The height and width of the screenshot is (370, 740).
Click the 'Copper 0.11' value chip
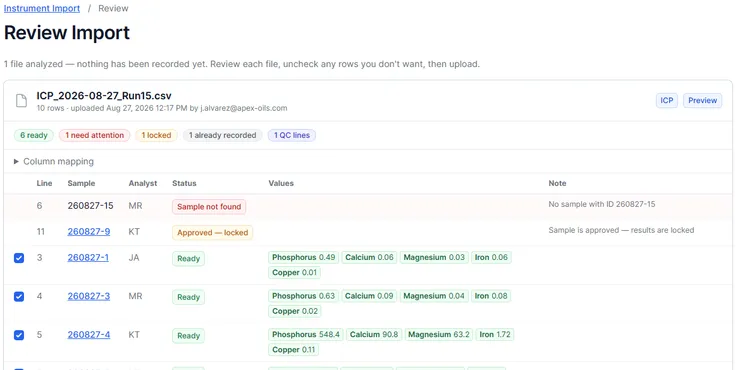[x=294, y=350]
